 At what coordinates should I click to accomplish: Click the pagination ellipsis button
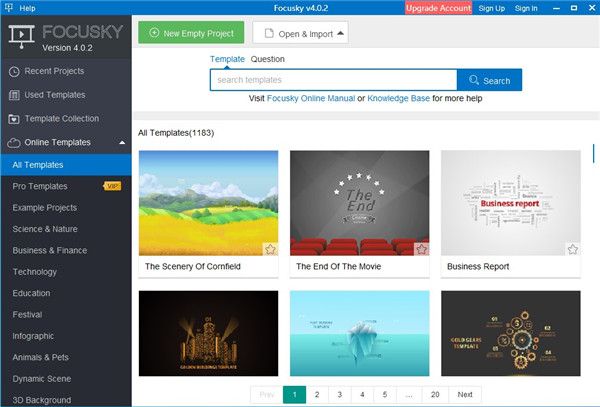click(x=409, y=395)
